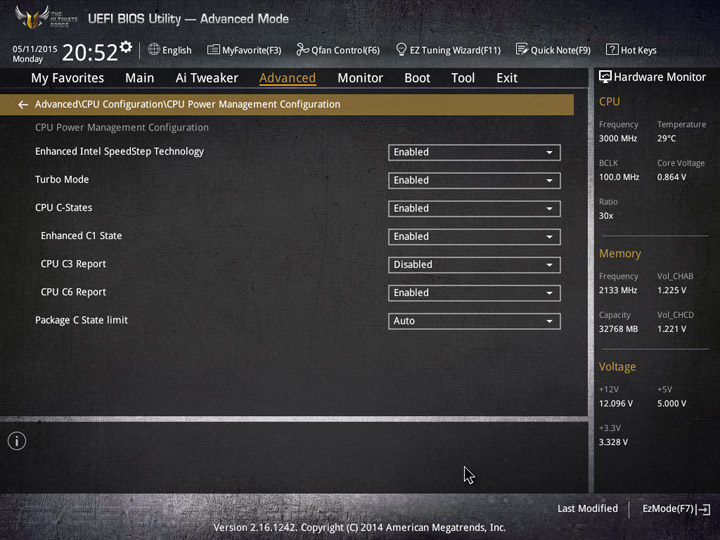Screen dimensions: 720x540
Task: Open the Package C State limit dropdown
Action: pos(474,321)
